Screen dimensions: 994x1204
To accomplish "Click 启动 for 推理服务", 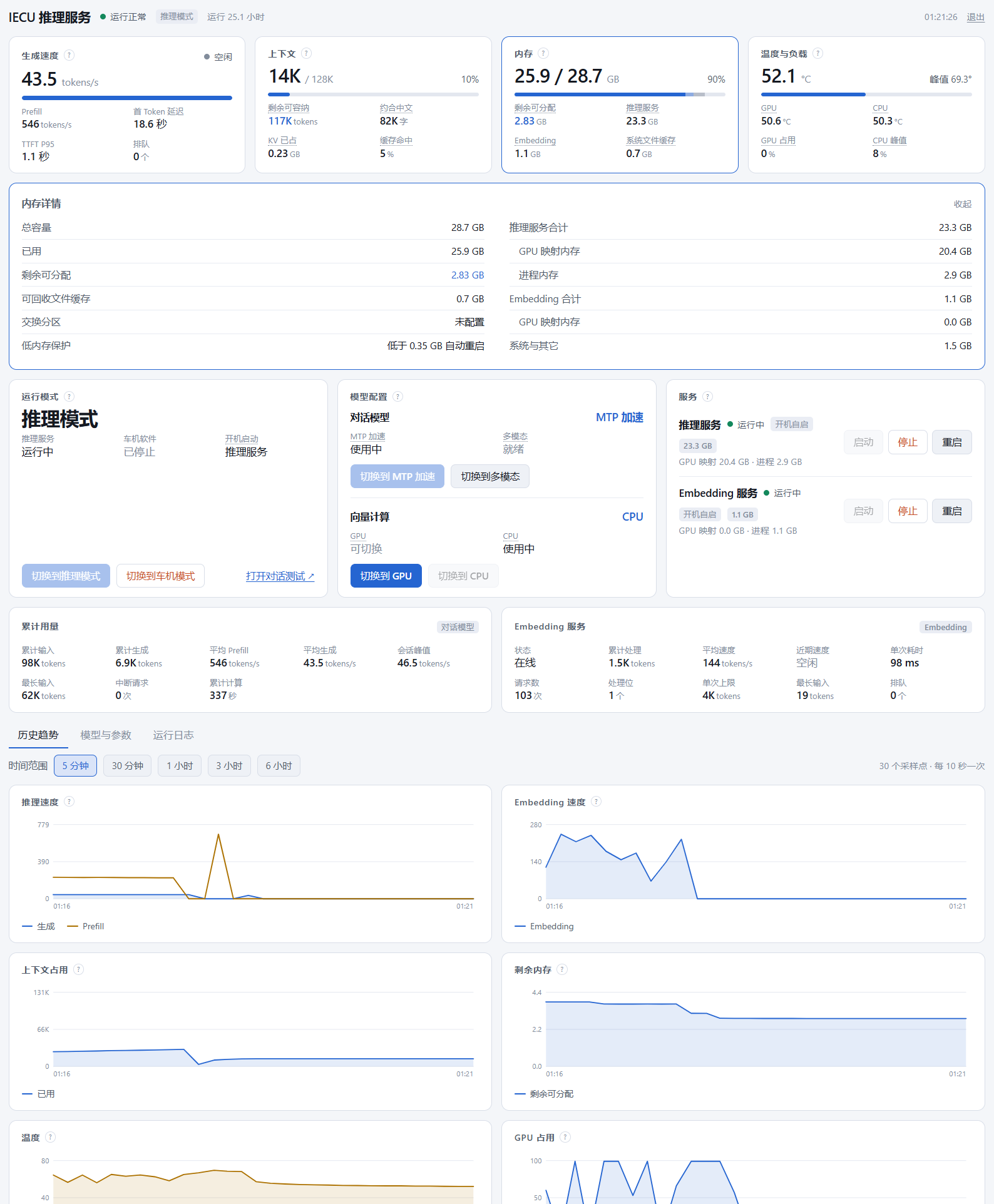I will pos(863,442).
